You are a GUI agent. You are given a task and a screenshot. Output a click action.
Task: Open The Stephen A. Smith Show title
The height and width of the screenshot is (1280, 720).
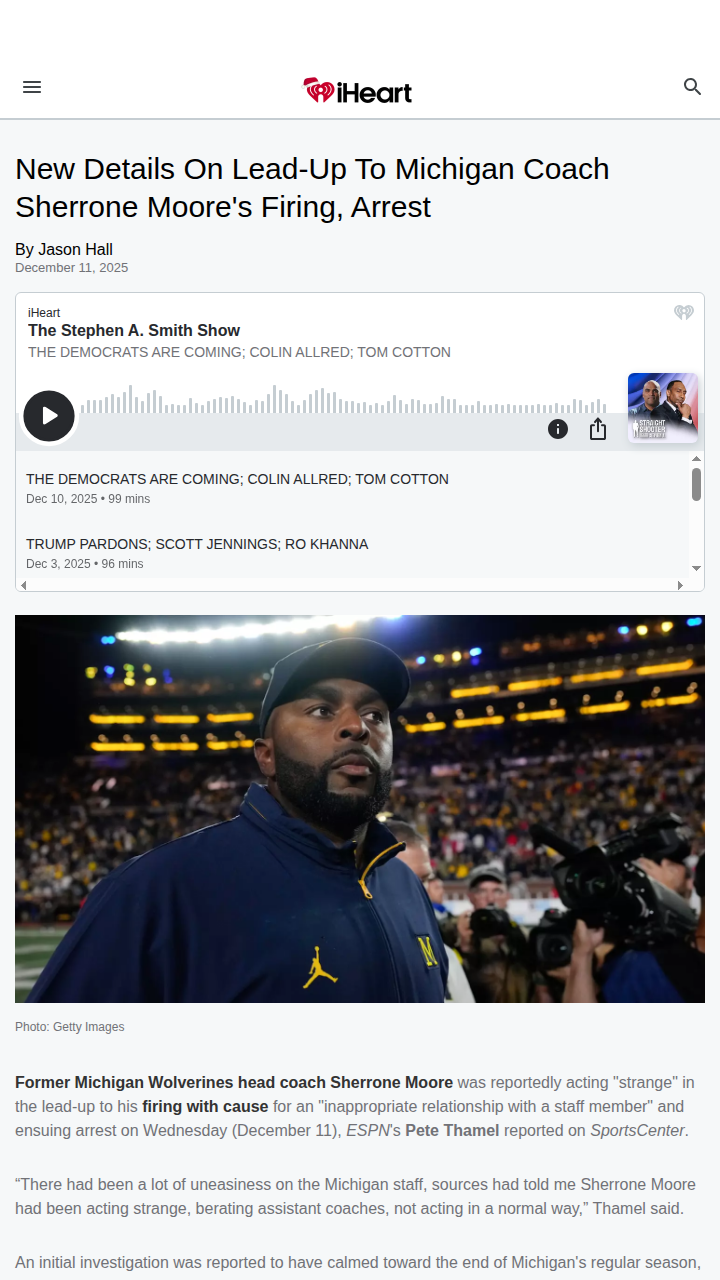tap(134, 330)
